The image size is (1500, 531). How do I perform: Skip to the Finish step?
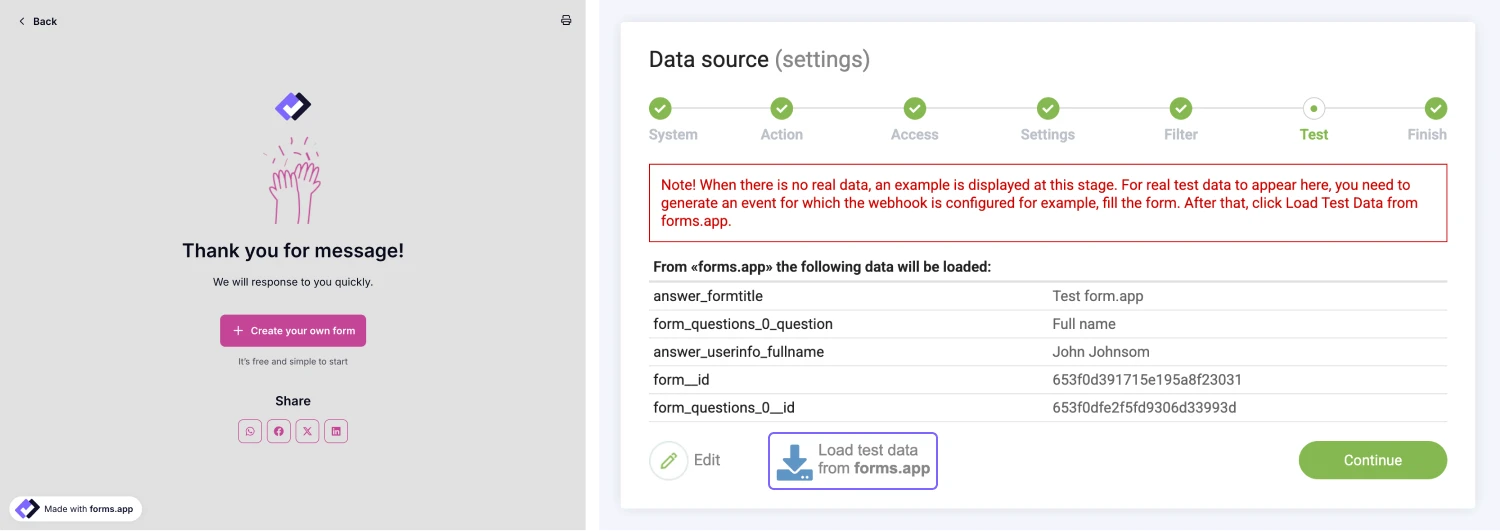pos(1436,109)
